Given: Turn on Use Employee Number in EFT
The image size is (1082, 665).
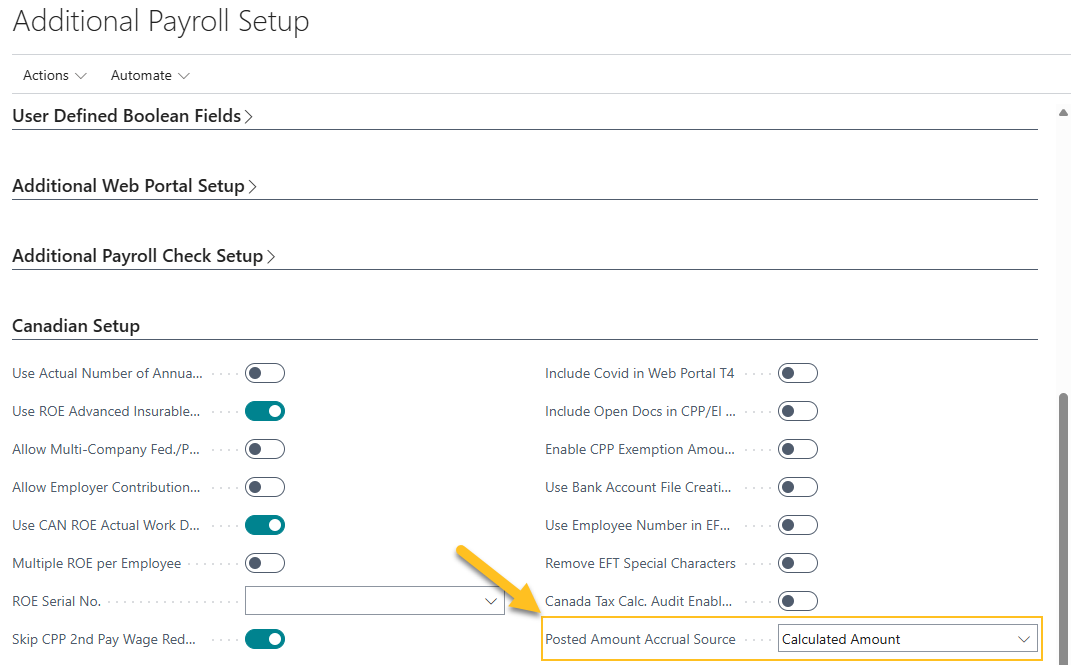Looking at the screenshot, I should coord(797,524).
